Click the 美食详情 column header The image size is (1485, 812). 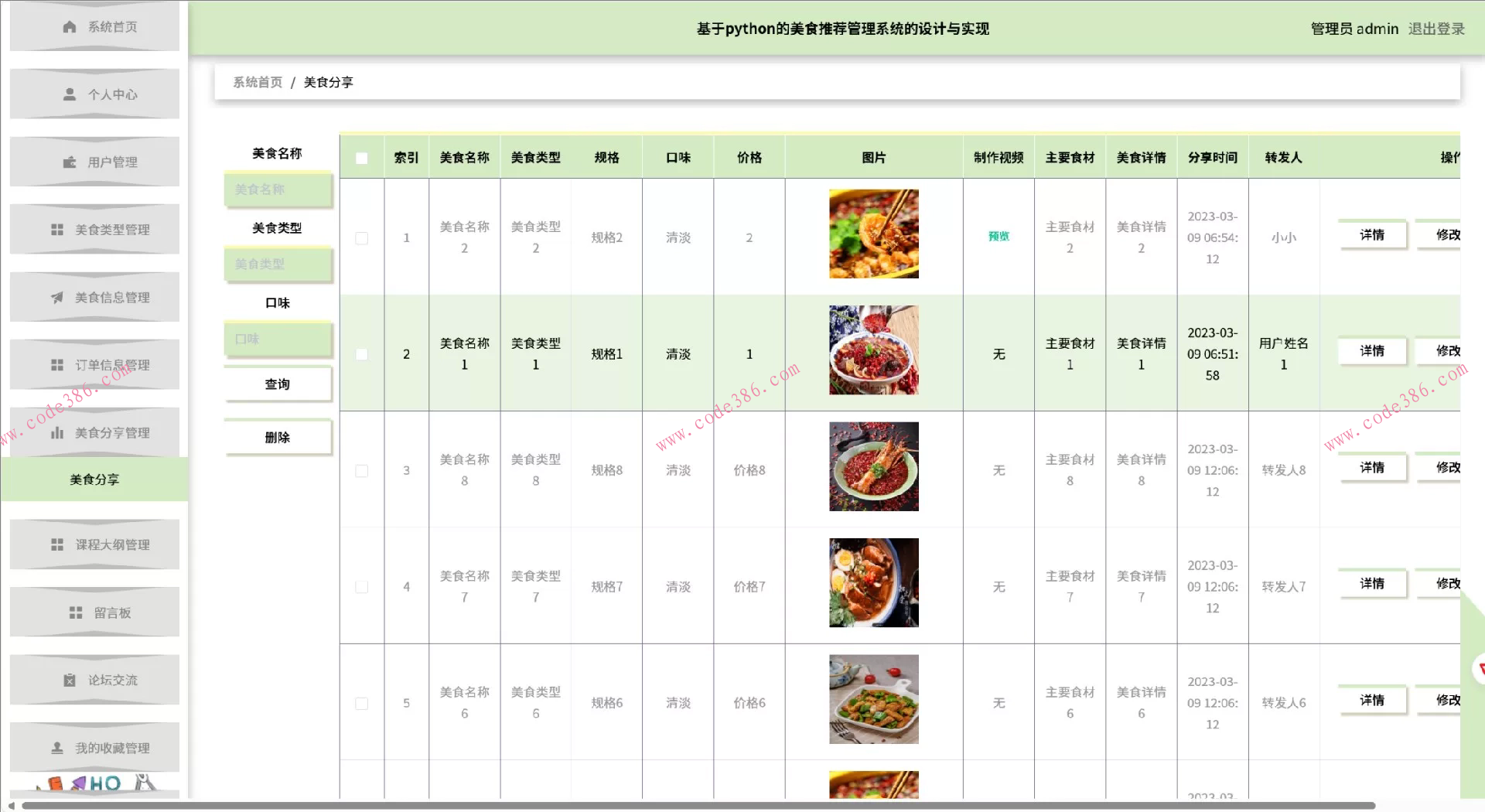coord(1142,158)
